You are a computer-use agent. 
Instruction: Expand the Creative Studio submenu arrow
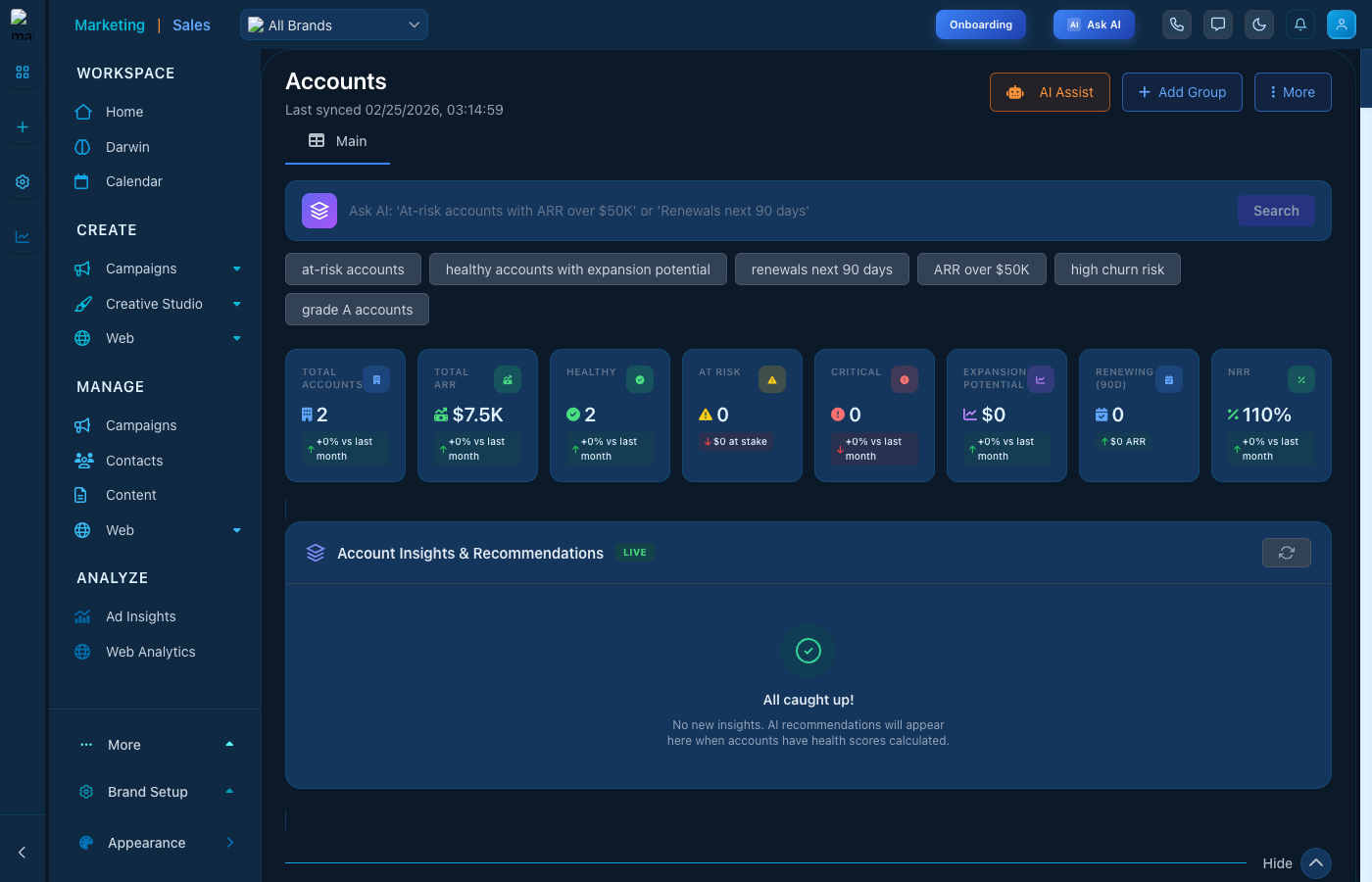[x=237, y=304]
